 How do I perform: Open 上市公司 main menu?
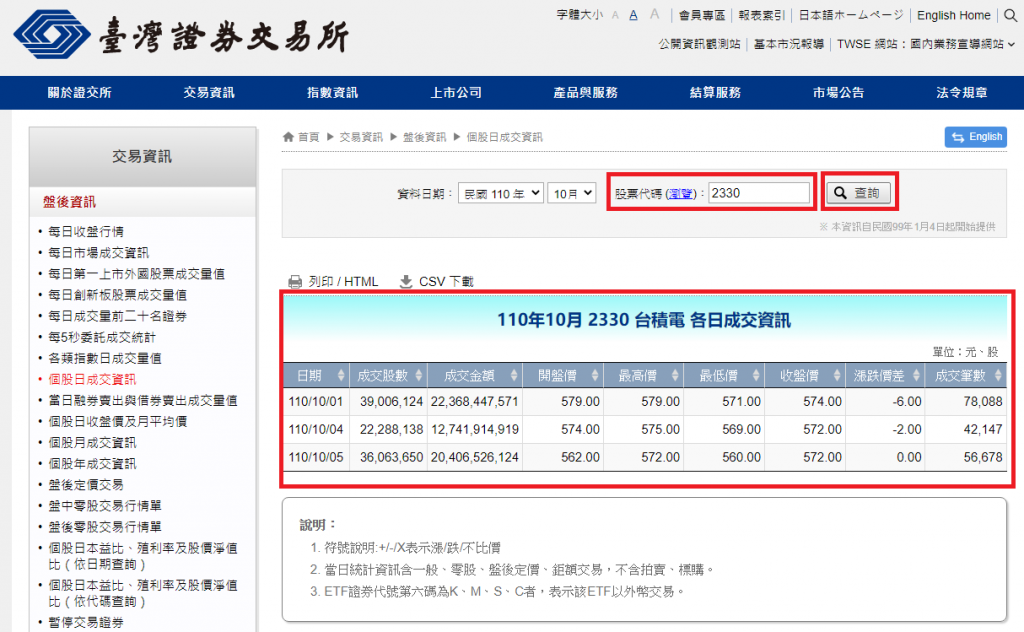click(456, 93)
